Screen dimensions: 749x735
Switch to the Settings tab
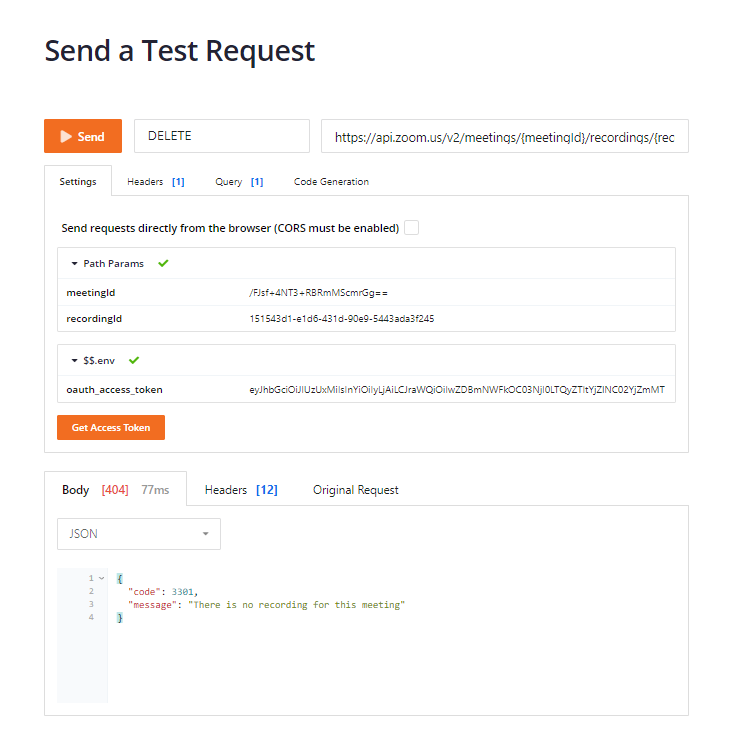(x=78, y=181)
